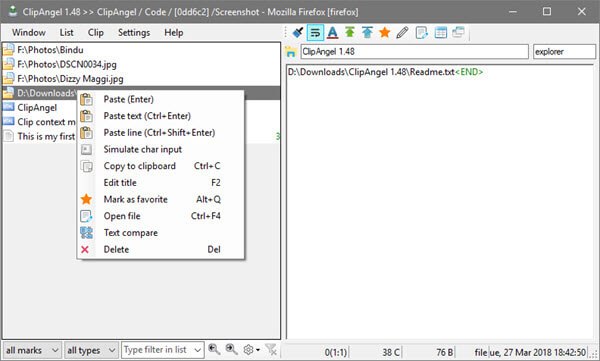Click the orange star favorites toolbar icon

coord(385,32)
